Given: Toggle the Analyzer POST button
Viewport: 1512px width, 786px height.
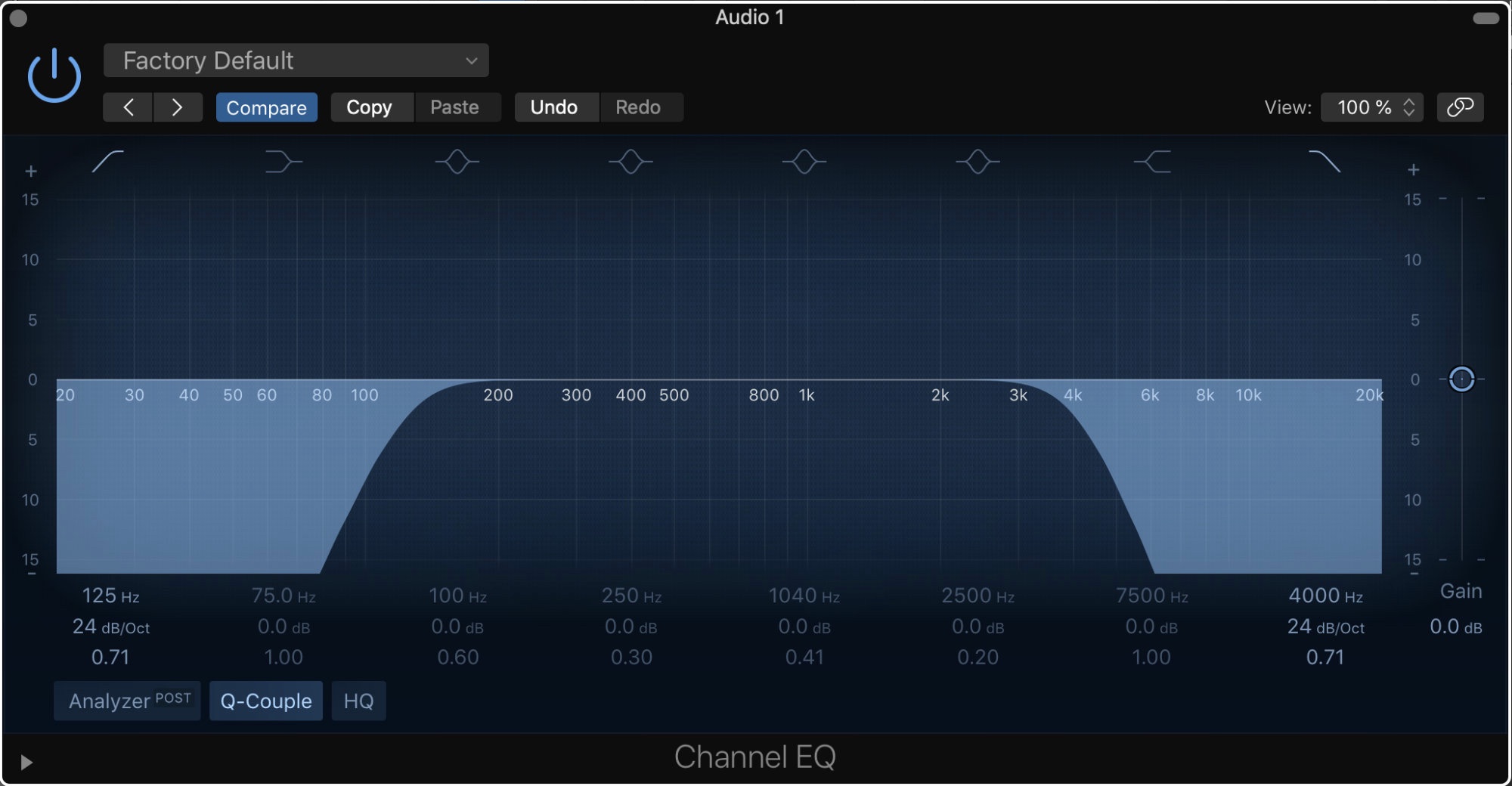Looking at the screenshot, I should tap(128, 701).
